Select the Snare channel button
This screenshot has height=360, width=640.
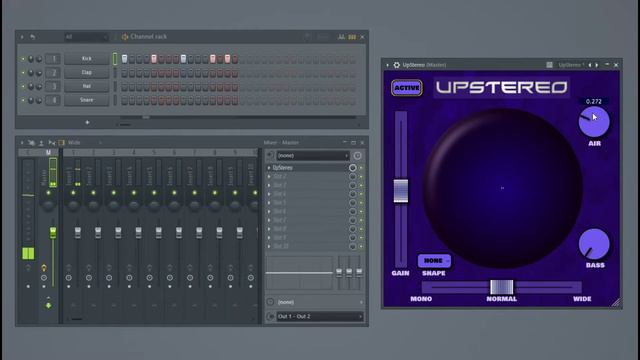pyautogui.click(x=87, y=100)
